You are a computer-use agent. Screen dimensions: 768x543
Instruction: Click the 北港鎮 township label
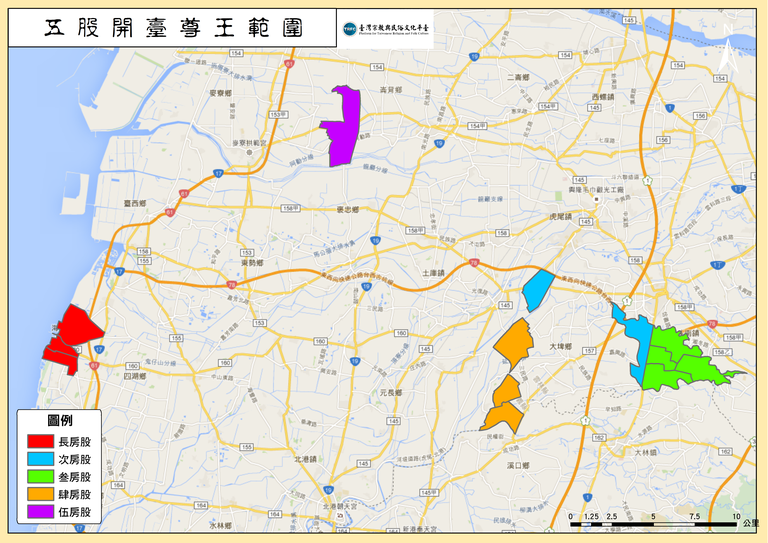pyautogui.click(x=305, y=459)
